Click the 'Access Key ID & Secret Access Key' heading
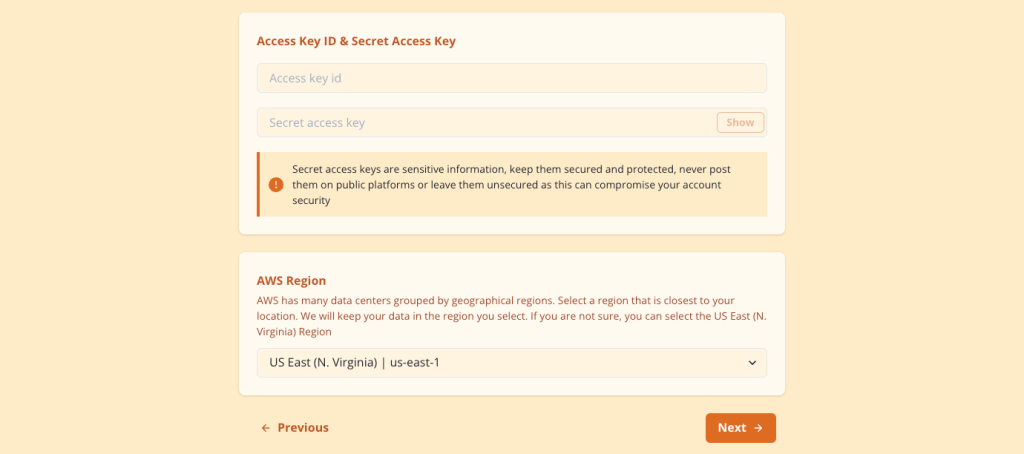1024x454 pixels. point(356,41)
